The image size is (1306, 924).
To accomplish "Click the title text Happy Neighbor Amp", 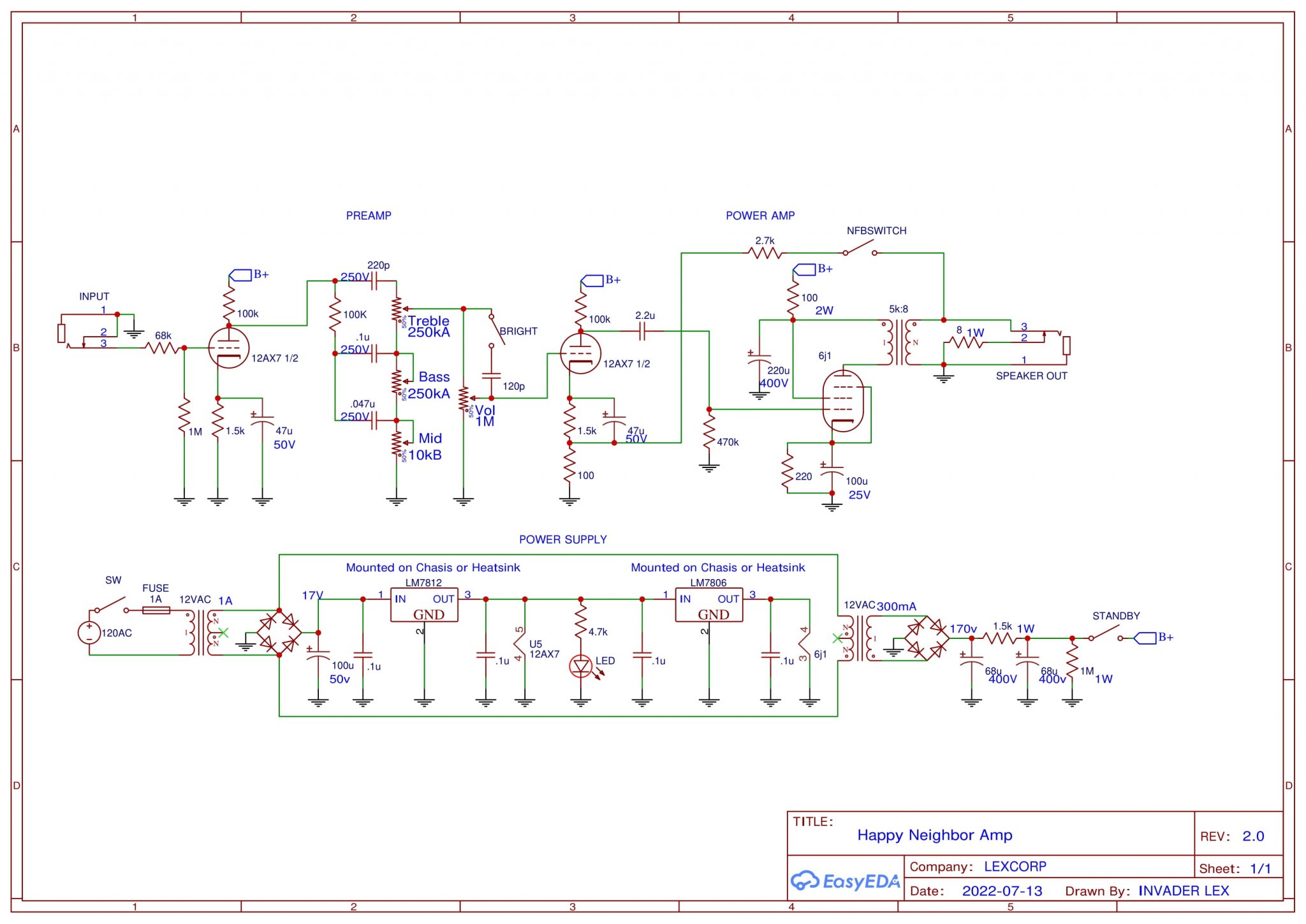I will (934, 835).
